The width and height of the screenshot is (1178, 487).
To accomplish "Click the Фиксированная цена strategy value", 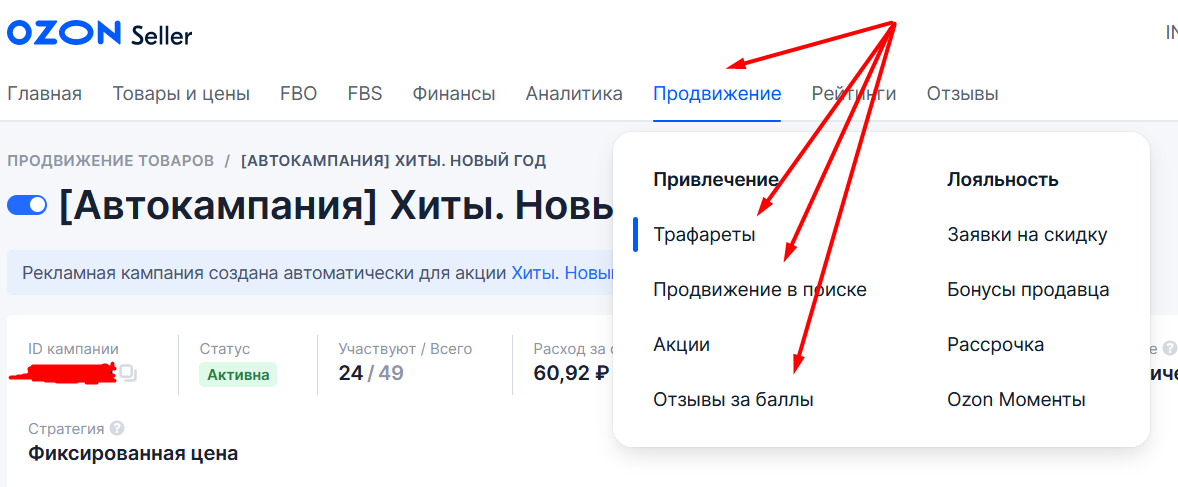I will click(133, 454).
